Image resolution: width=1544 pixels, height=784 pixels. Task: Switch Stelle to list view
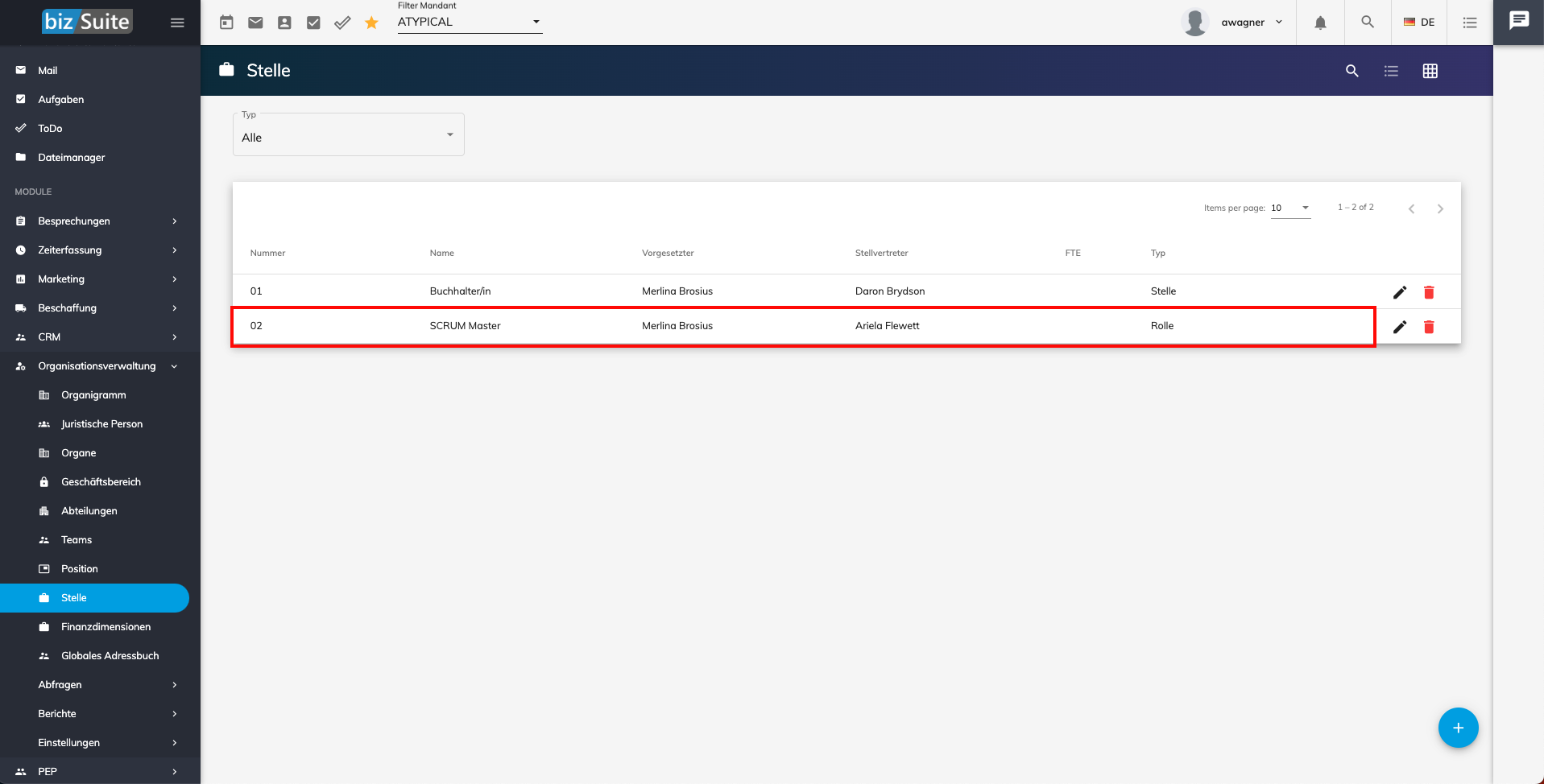(x=1391, y=71)
